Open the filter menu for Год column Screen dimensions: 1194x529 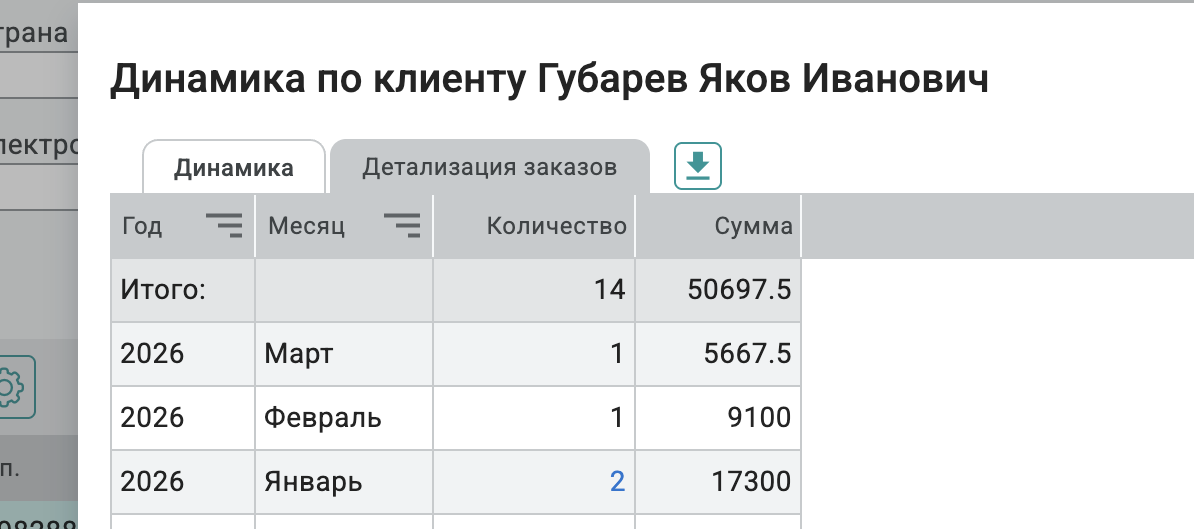point(224,226)
